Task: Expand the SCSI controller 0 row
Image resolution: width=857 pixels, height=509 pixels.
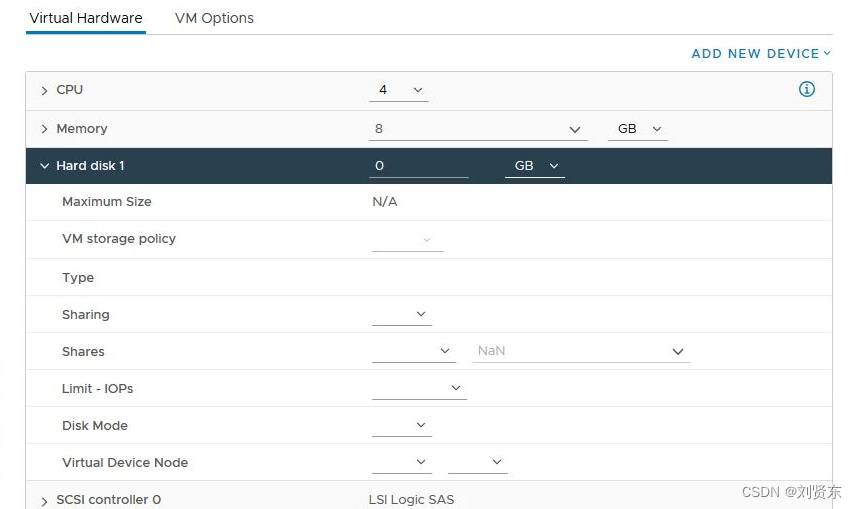Action: point(44,501)
